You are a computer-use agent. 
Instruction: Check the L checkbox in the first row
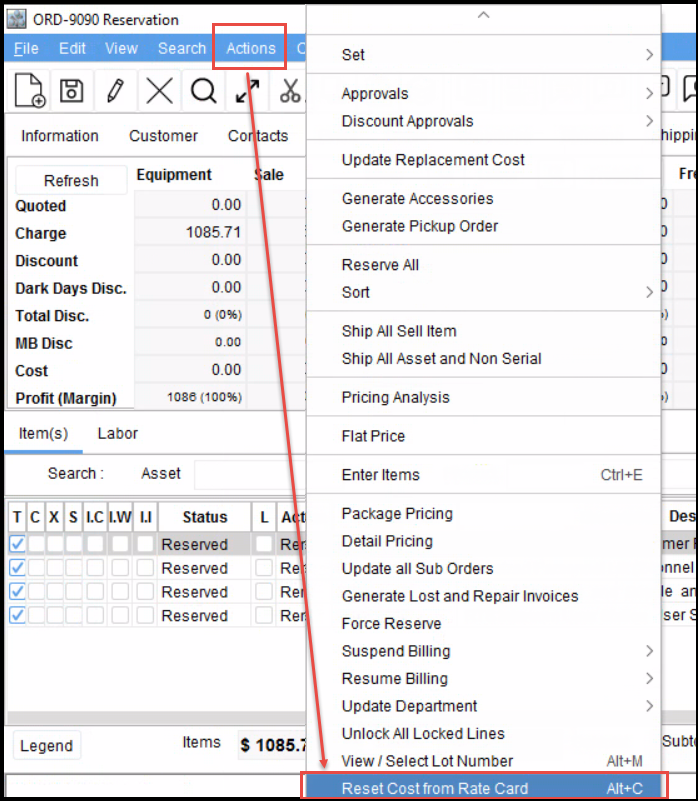click(264, 544)
